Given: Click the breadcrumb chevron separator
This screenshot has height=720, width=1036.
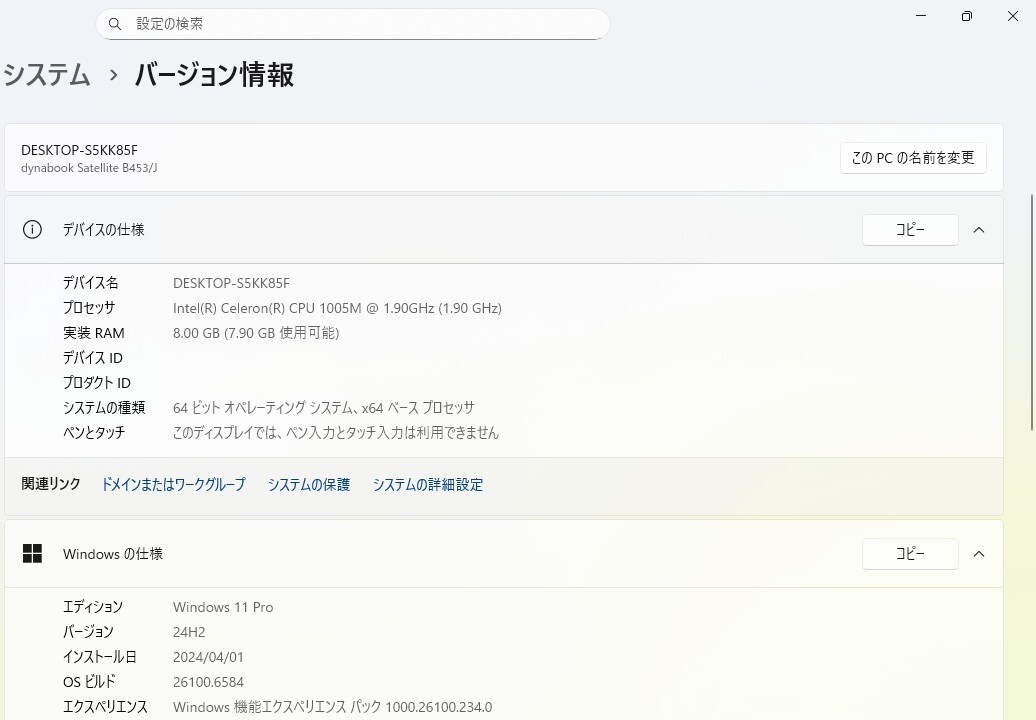Looking at the screenshot, I should point(113,75).
